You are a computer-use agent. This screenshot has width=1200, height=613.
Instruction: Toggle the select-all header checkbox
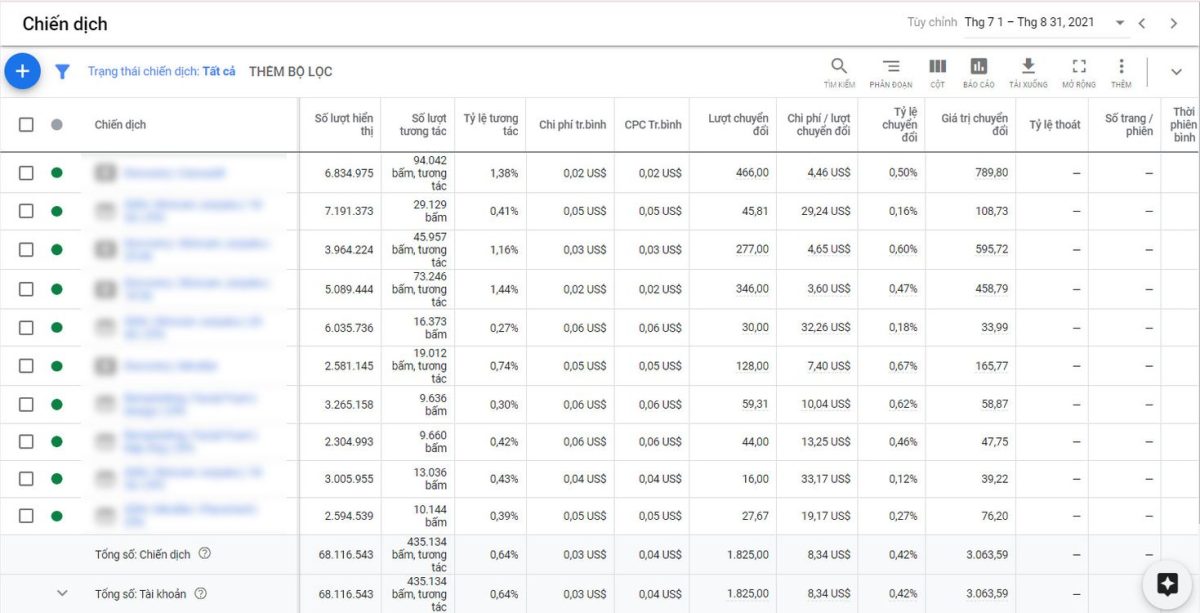pos(26,125)
